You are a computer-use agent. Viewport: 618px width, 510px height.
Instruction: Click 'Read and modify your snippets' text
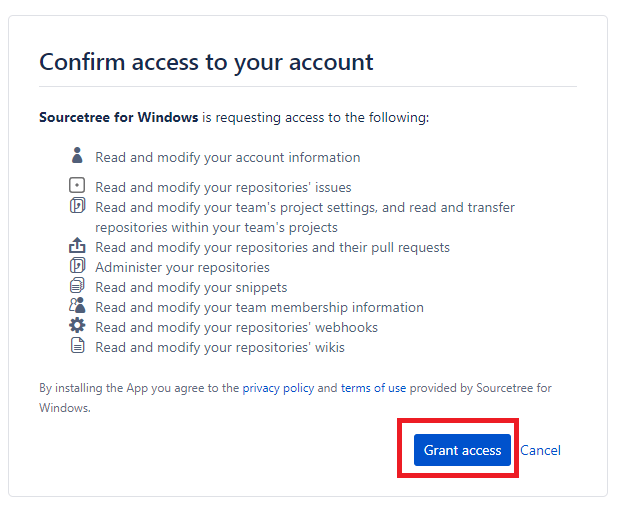click(x=191, y=287)
